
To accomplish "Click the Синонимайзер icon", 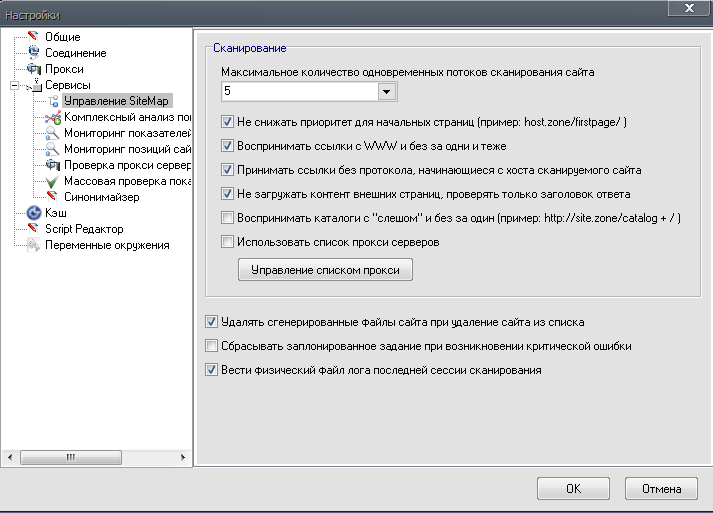I will (x=53, y=197).
